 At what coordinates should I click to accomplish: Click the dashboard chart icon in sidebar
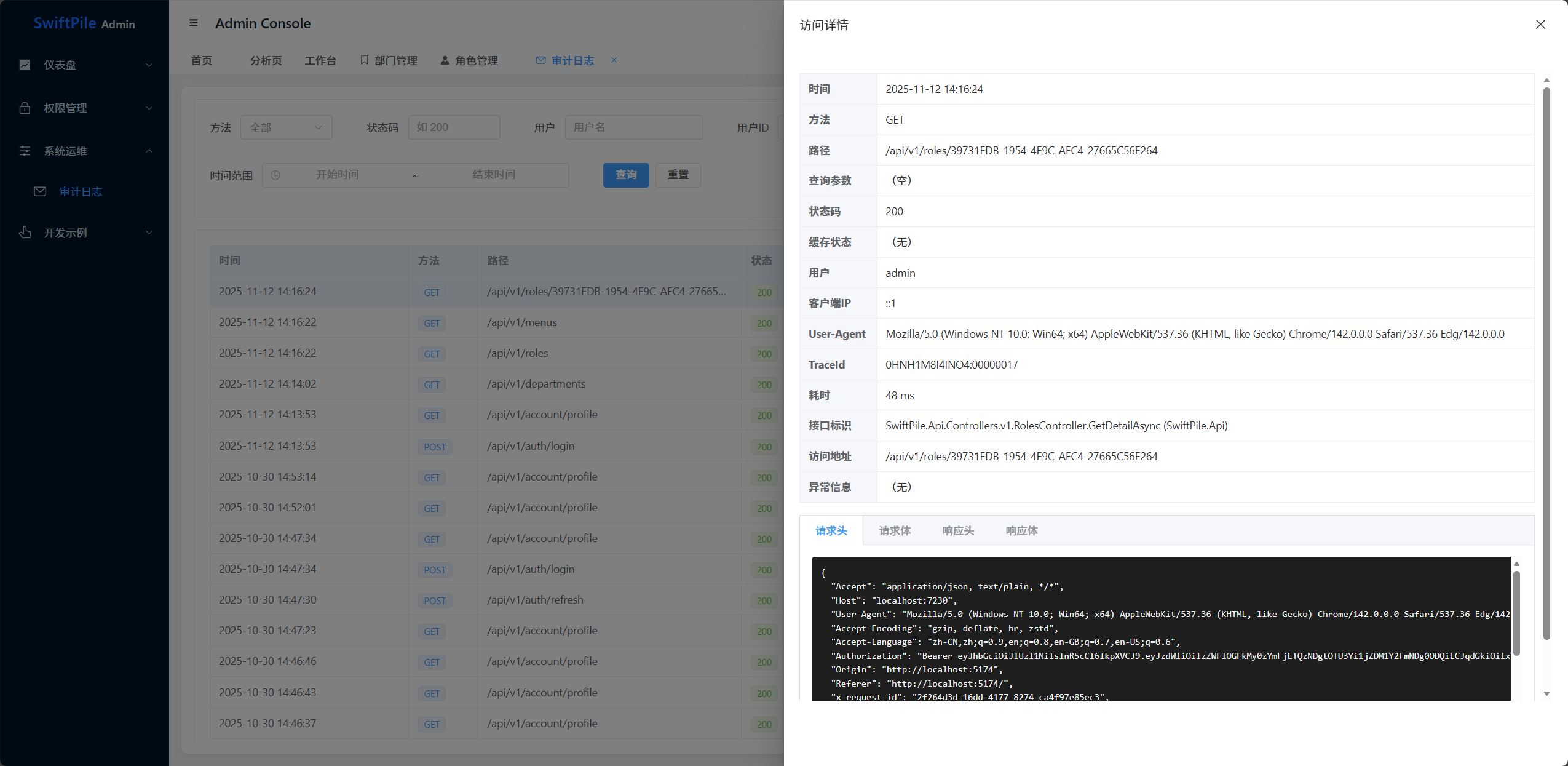click(25, 65)
